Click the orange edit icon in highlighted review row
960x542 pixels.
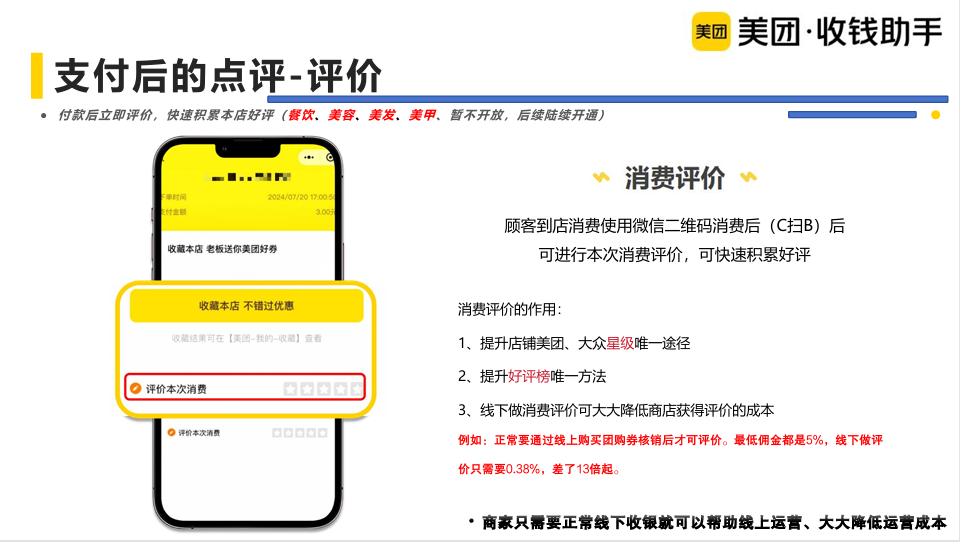coord(135,388)
